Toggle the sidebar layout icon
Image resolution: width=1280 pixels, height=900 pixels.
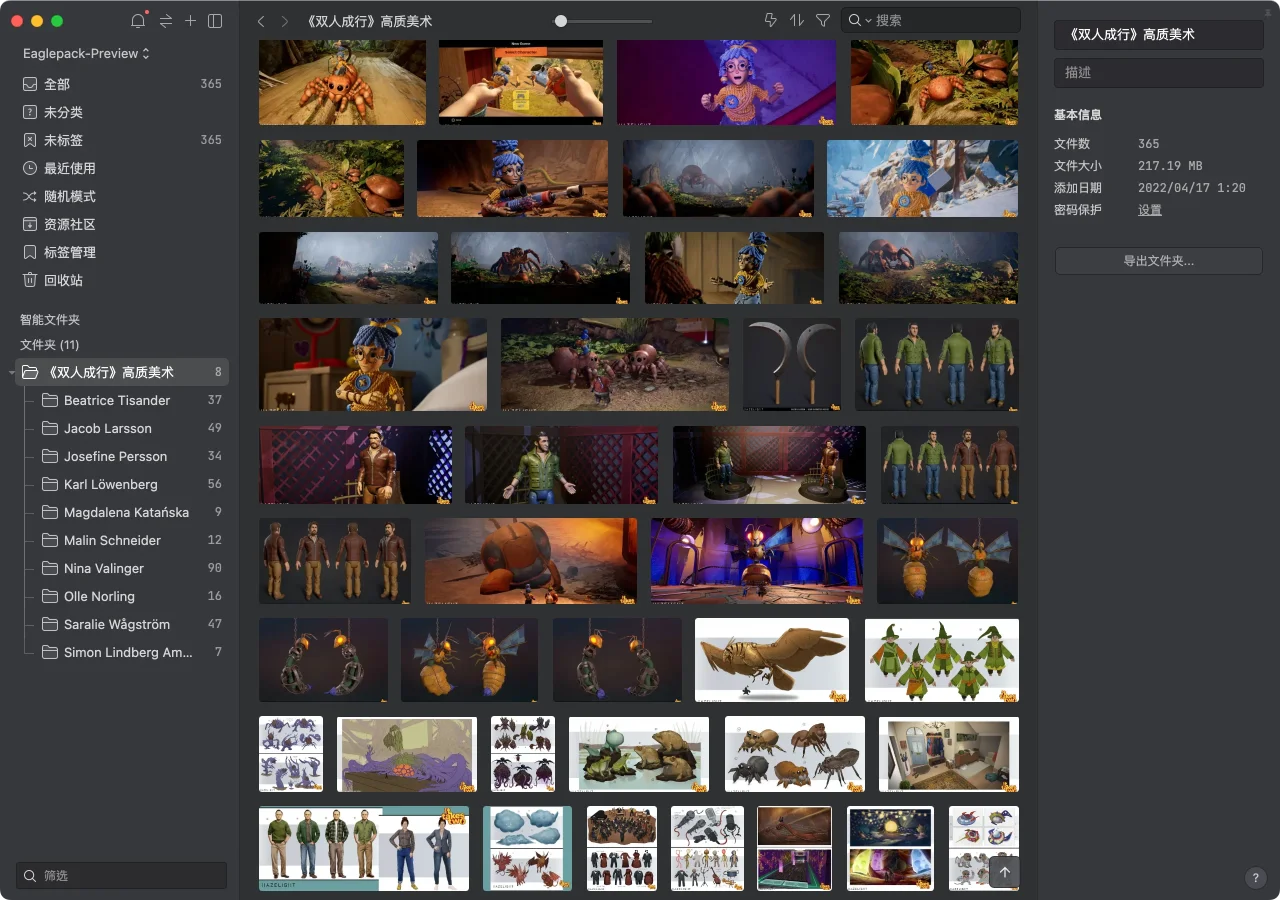tap(215, 21)
